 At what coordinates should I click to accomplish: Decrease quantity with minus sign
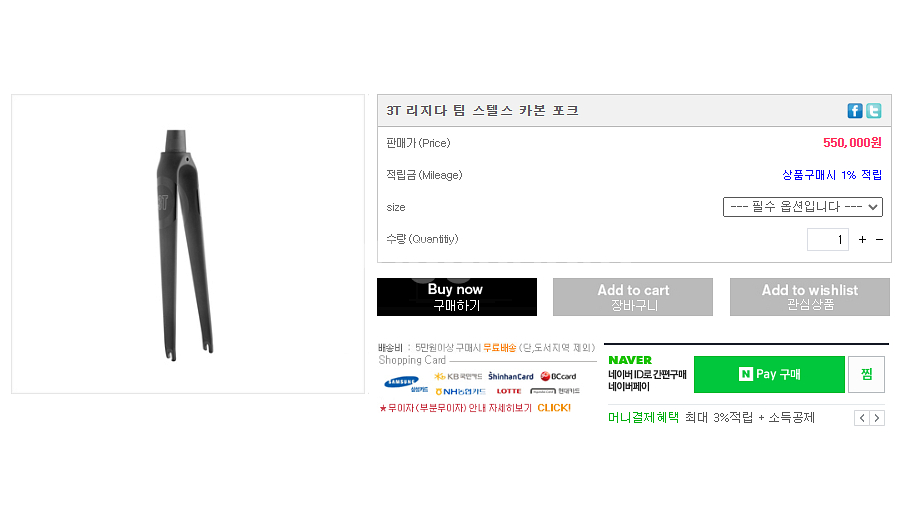(879, 240)
